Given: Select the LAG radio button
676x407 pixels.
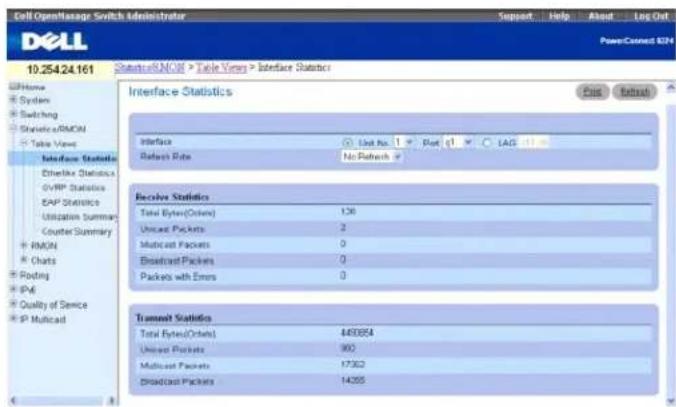Looking at the screenshot, I should 487,143.
